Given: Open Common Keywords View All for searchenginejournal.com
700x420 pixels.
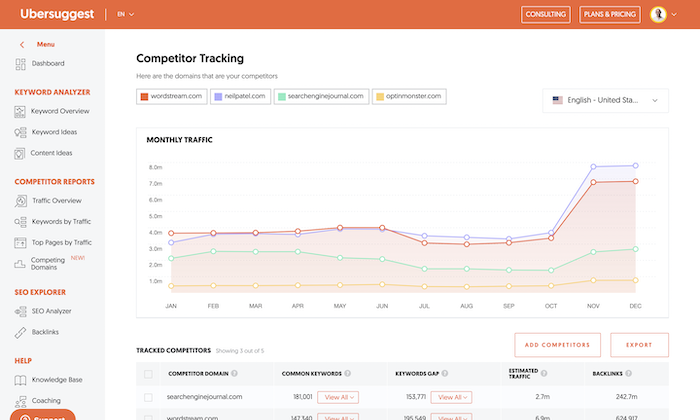Looking at the screenshot, I should pyautogui.click(x=338, y=397).
